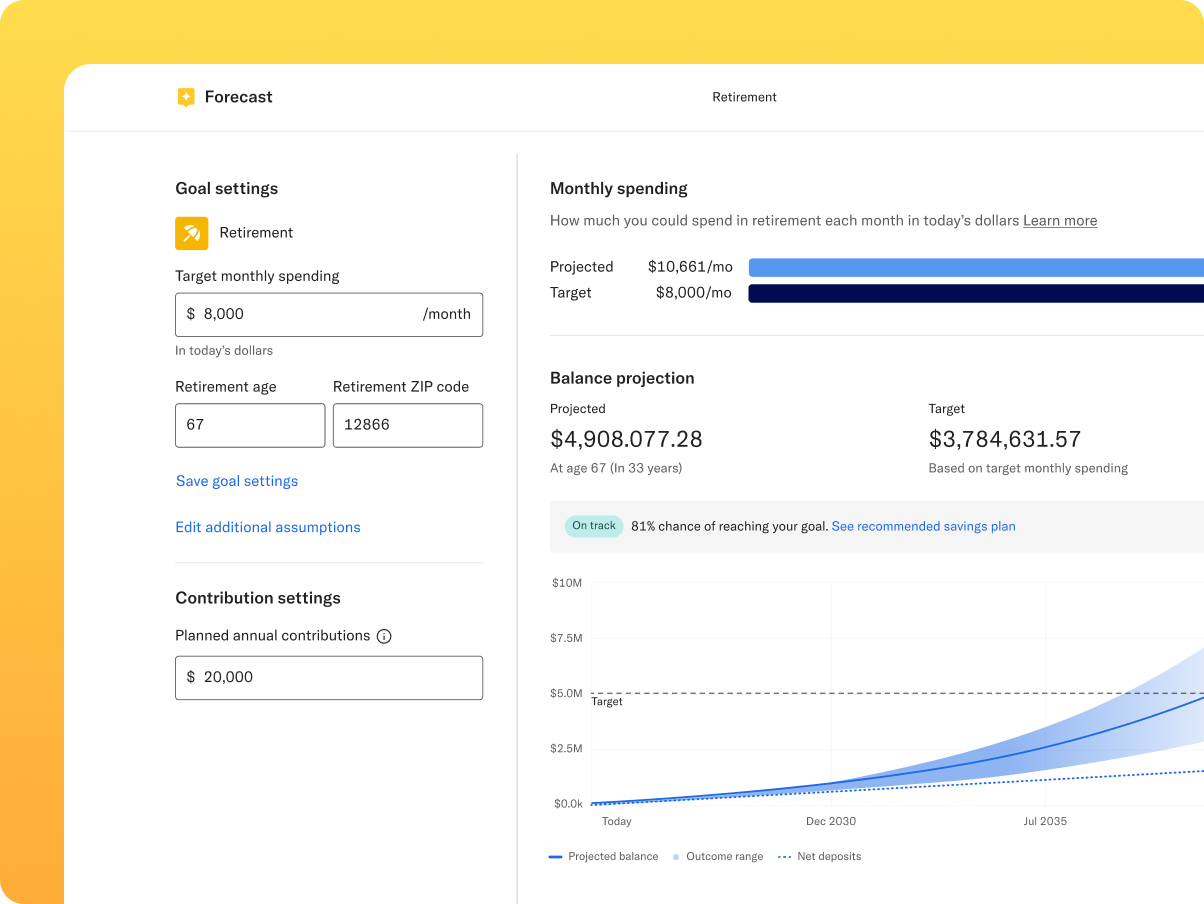The image size is (1204, 904).
Task: Click the Today axis label
Action: 617,821
